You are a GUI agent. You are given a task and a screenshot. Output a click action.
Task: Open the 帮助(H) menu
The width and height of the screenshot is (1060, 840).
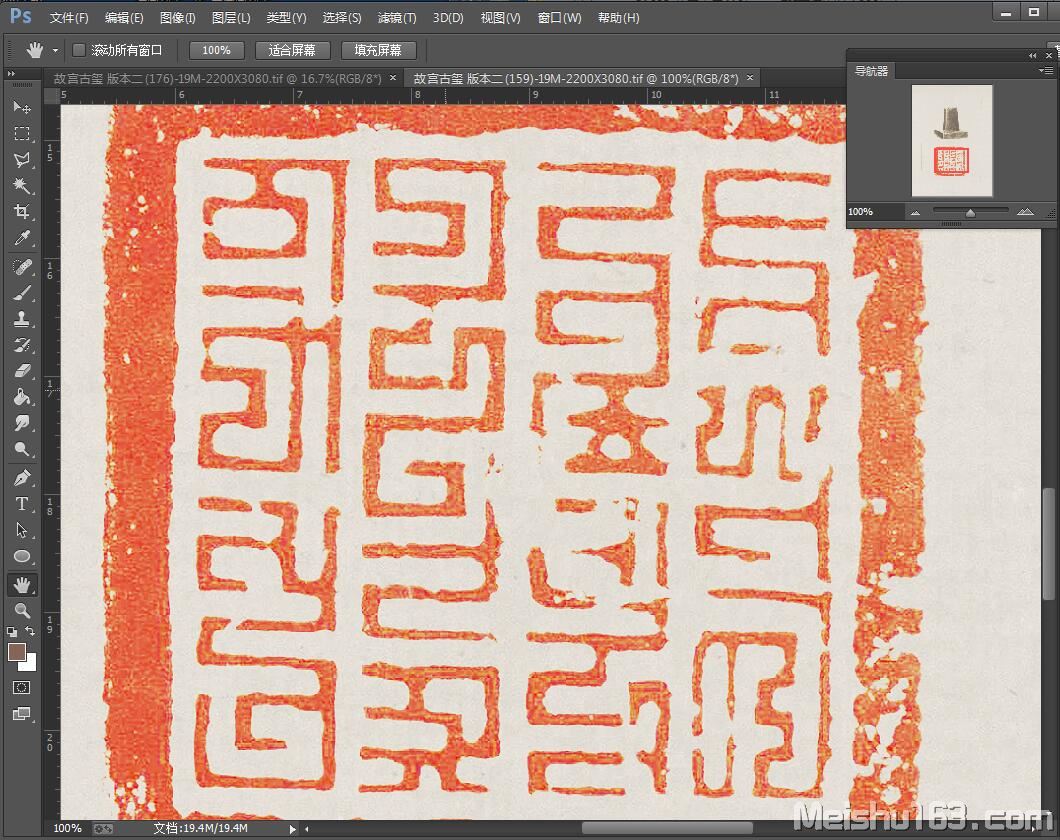[619, 18]
